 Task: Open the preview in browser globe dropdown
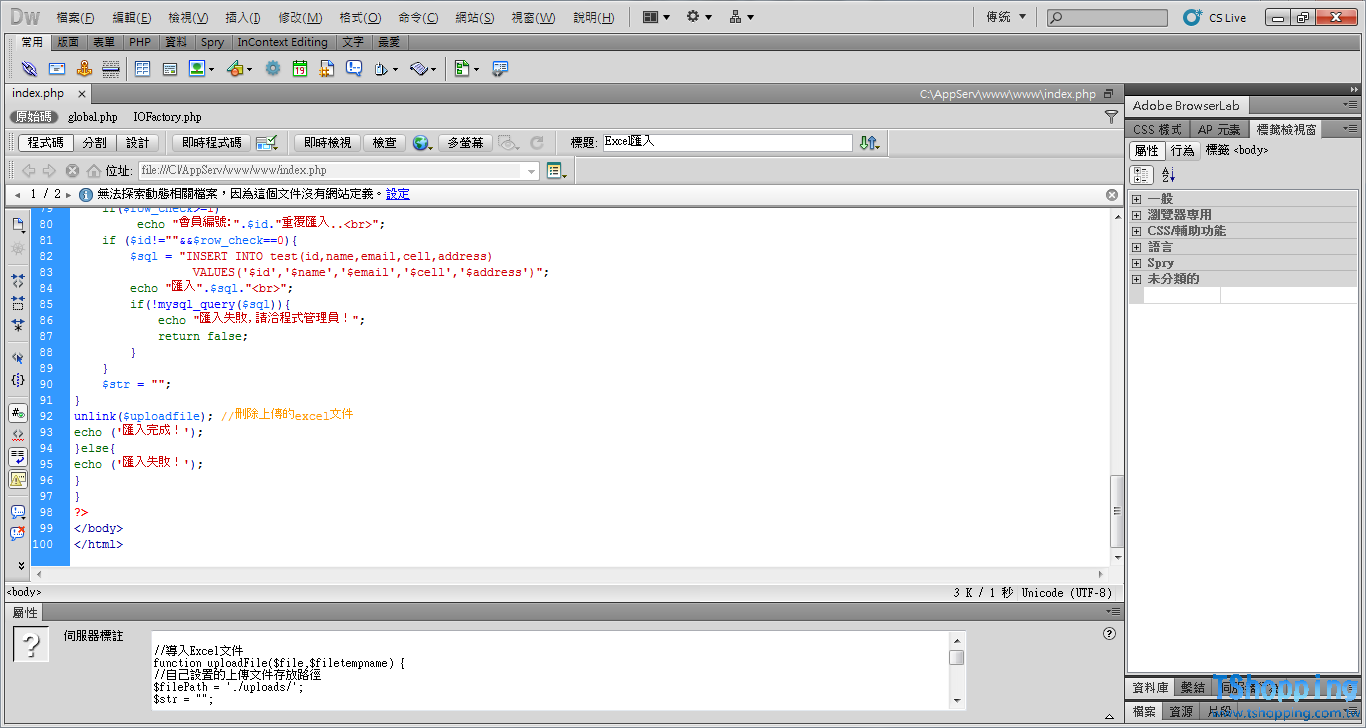tap(424, 143)
